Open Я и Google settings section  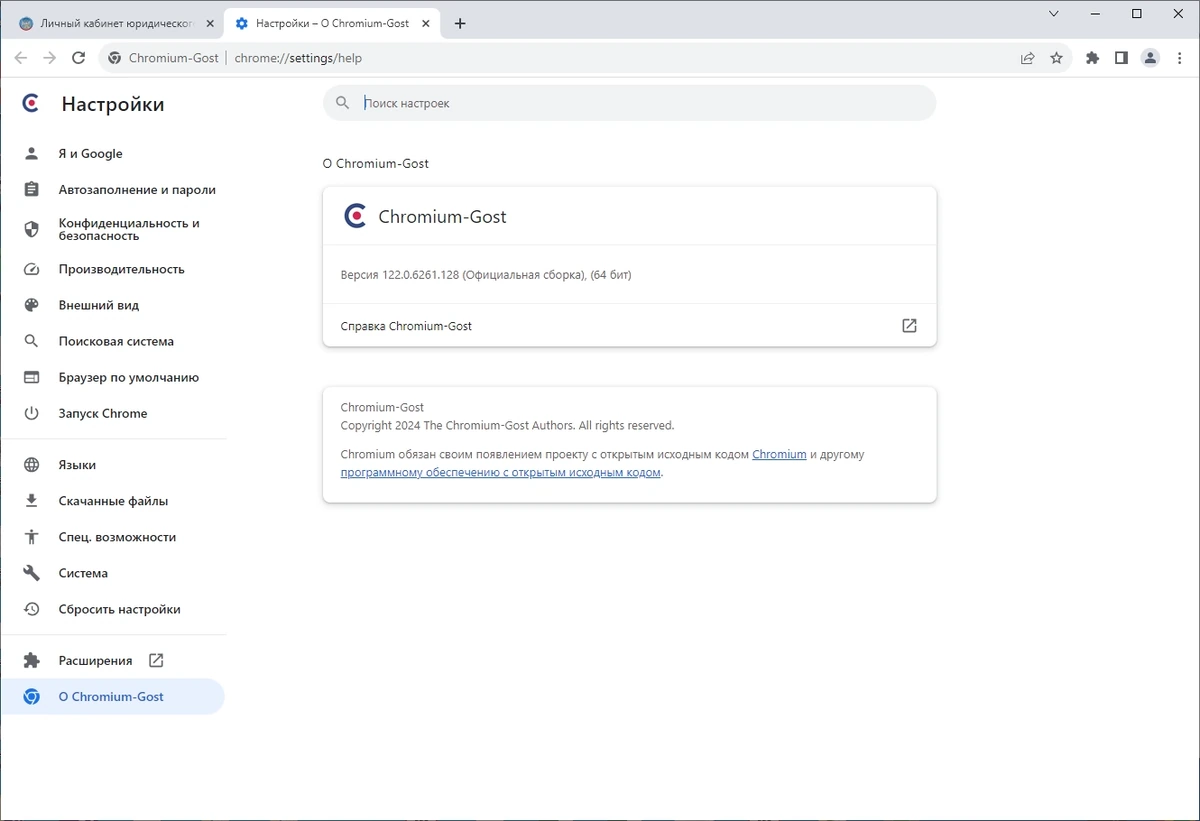tap(113, 154)
